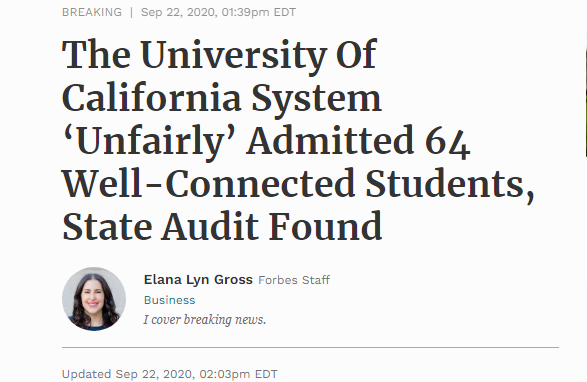Click 'State Audit Found' in the headline
The width and height of the screenshot is (587, 382).
tap(222, 227)
